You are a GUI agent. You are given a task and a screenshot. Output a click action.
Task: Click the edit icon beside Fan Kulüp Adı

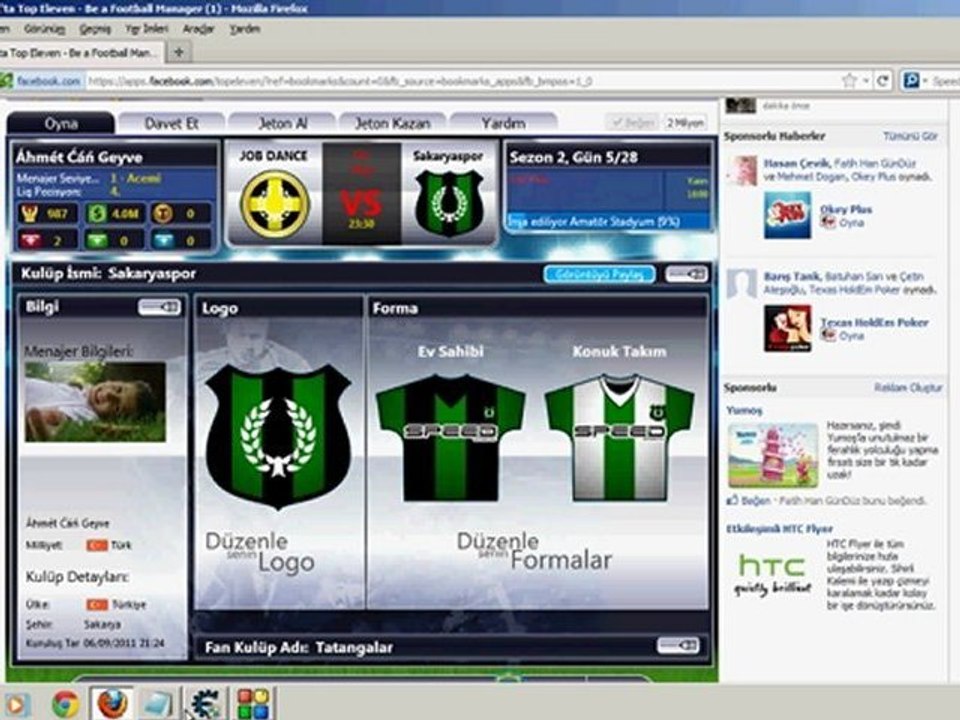(x=678, y=645)
